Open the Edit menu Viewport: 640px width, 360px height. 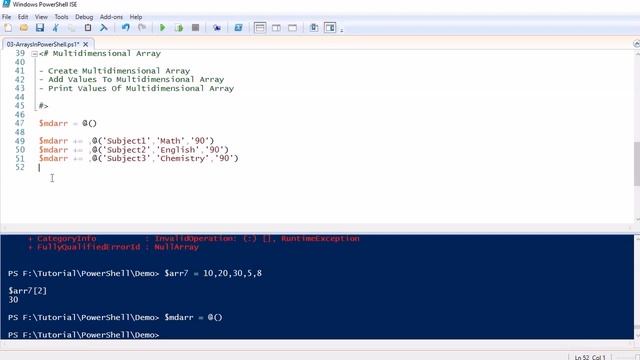pos(23,17)
